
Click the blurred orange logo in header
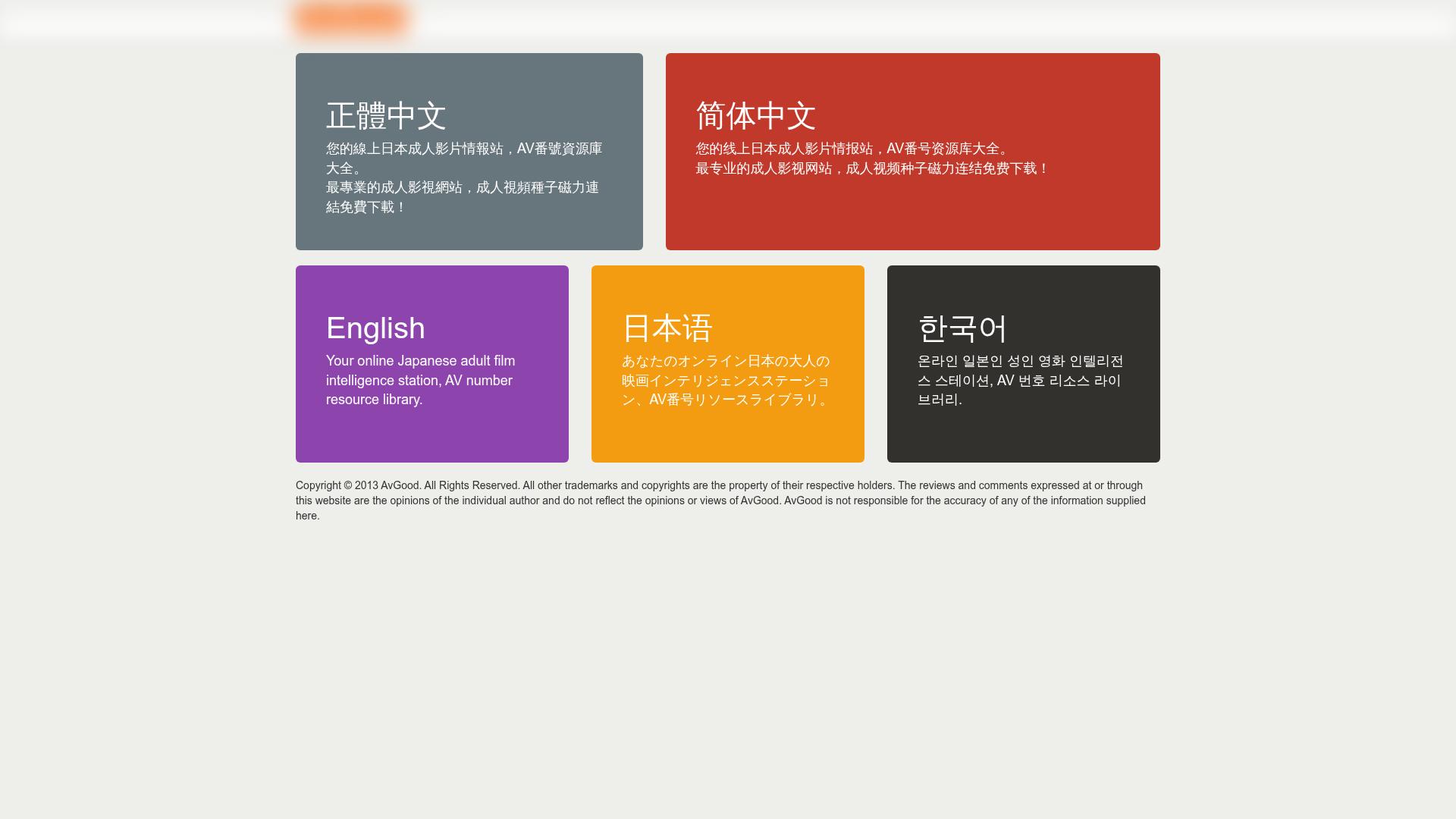point(352,19)
